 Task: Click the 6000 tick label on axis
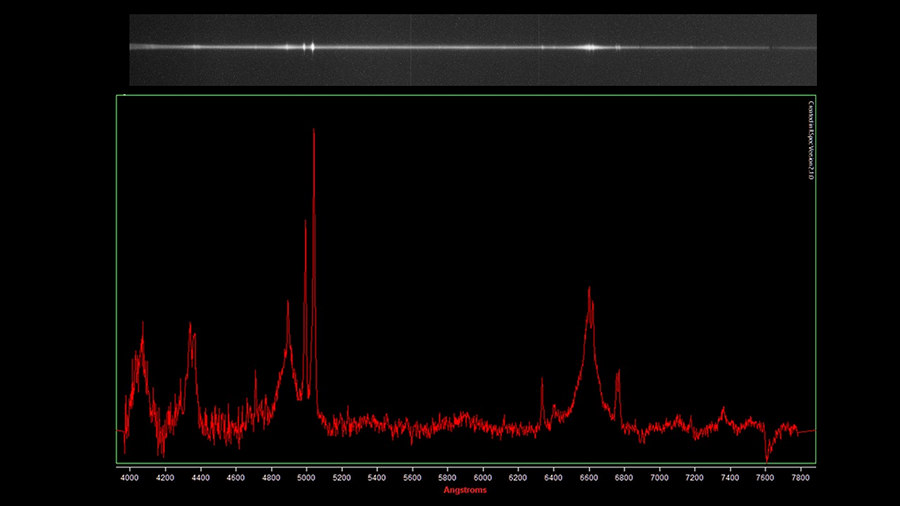(483, 477)
